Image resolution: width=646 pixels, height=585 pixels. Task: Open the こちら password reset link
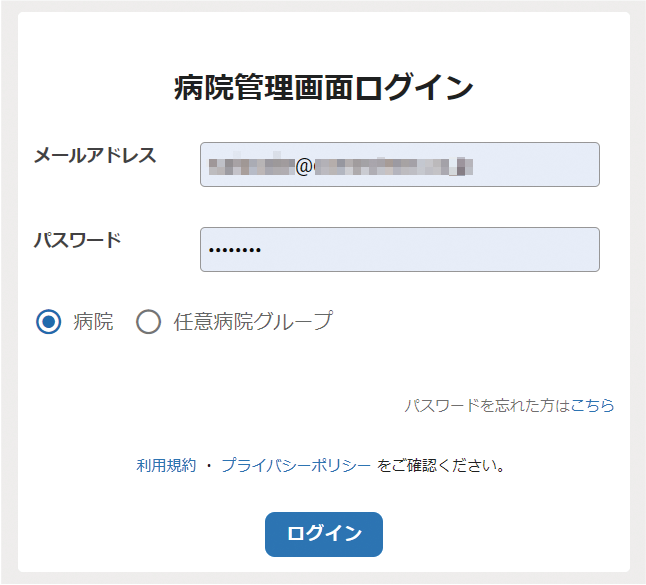coord(592,406)
